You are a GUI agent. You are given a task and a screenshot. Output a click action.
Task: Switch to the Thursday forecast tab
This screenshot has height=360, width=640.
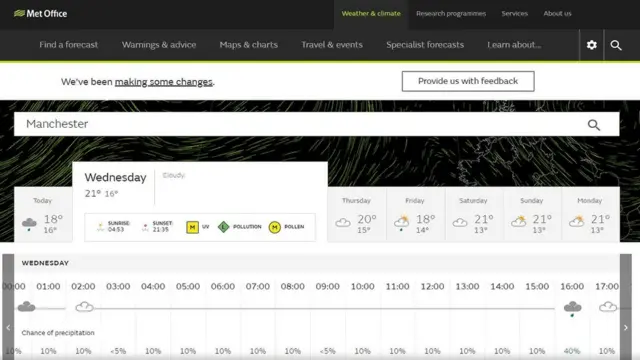356,215
